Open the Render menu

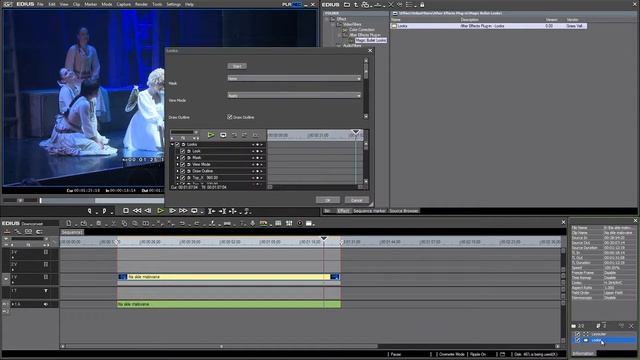pyautogui.click(x=141, y=4)
